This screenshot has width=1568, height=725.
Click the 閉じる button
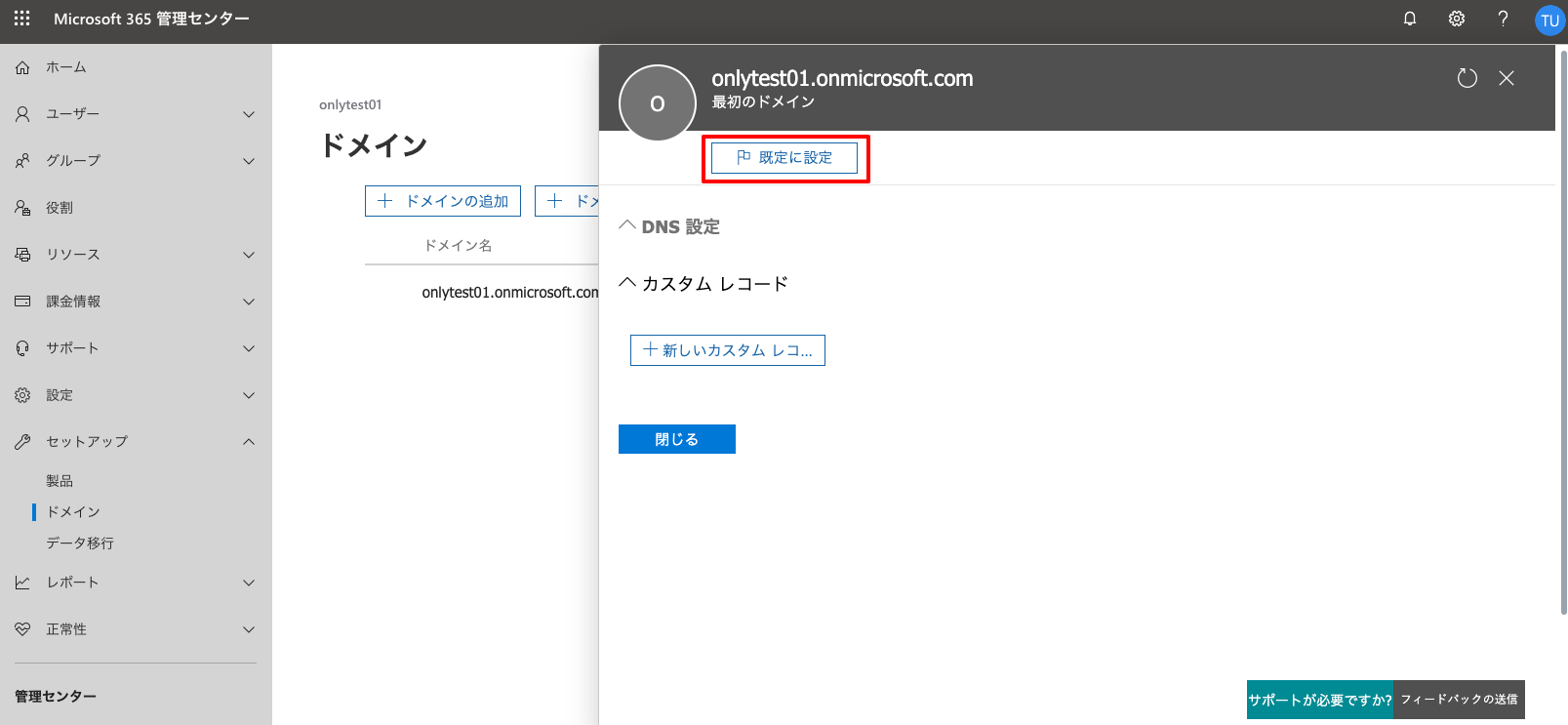click(x=677, y=439)
